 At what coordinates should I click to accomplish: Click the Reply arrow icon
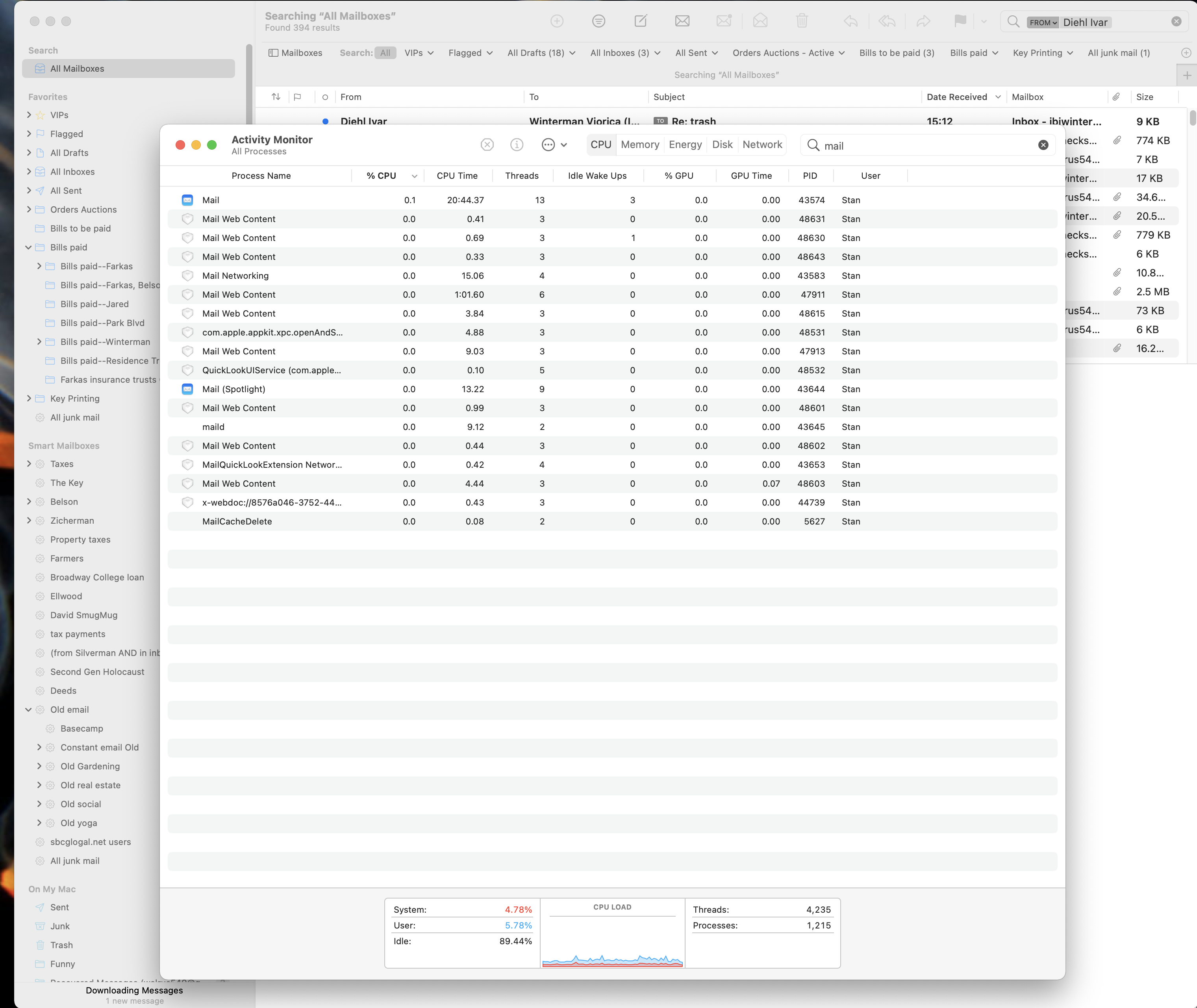pos(850,22)
